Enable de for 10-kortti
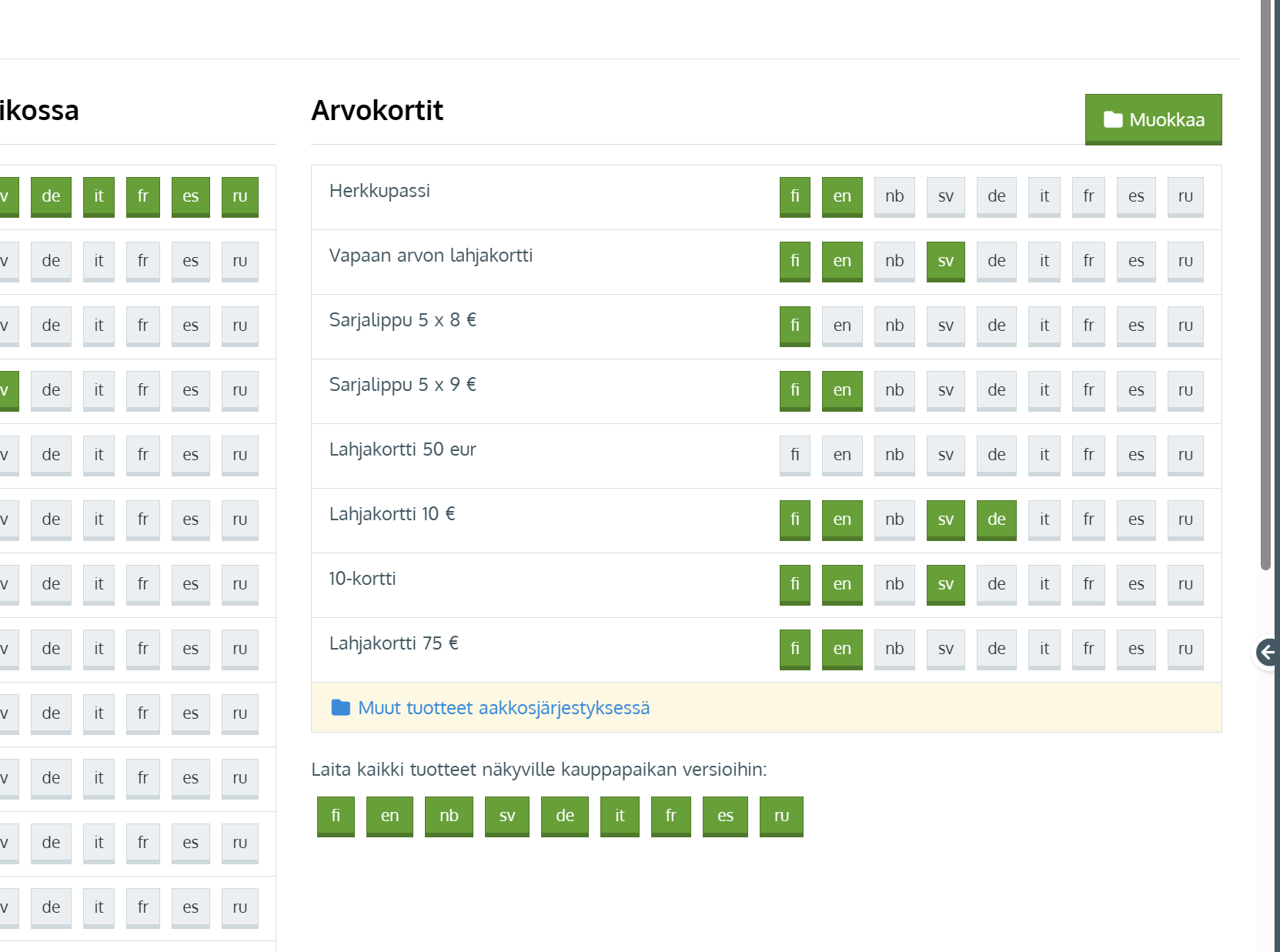This screenshot has width=1280, height=952. [x=997, y=585]
